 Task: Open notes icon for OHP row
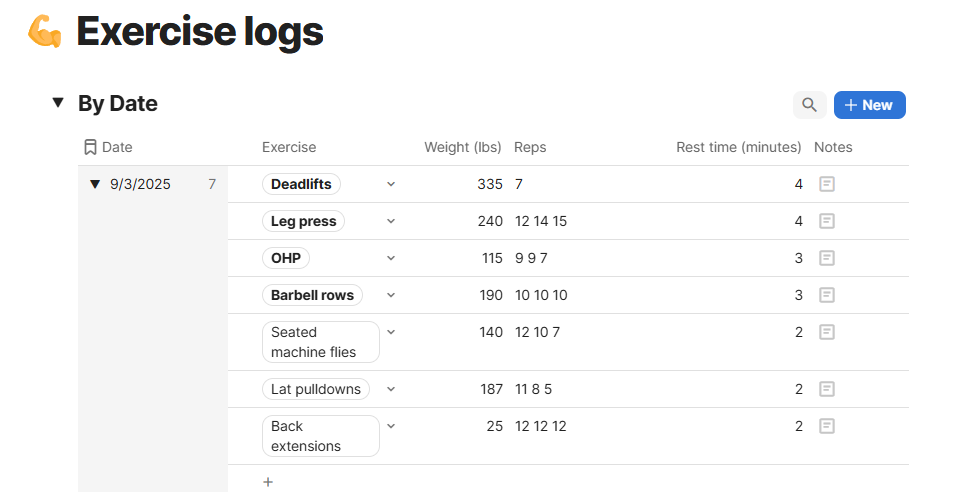[826, 258]
